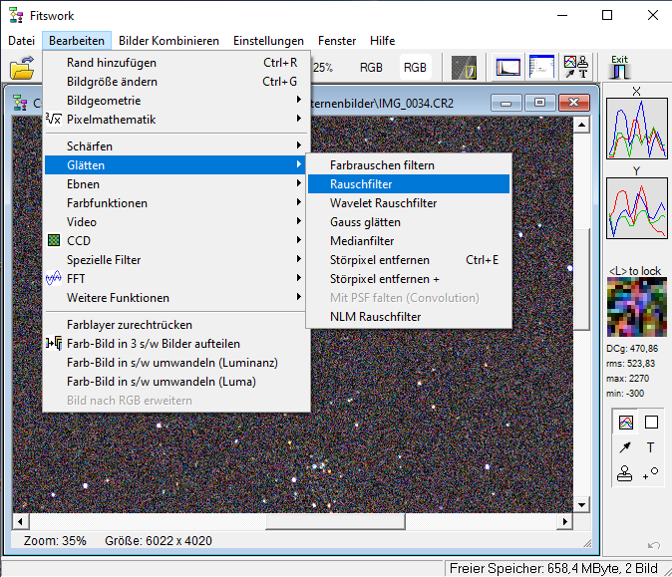Select the text tool T icon

pos(651,448)
